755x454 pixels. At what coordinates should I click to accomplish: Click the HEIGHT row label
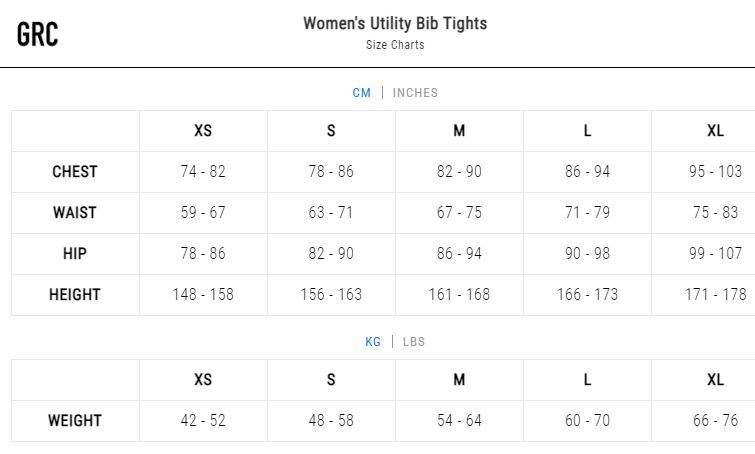pyautogui.click(x=75, y=294)
